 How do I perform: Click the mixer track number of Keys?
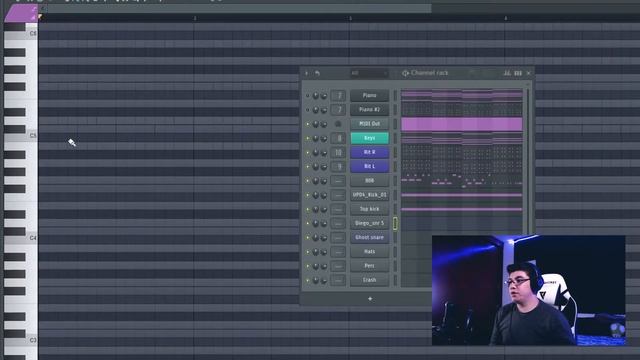click(x=338, y=138)
